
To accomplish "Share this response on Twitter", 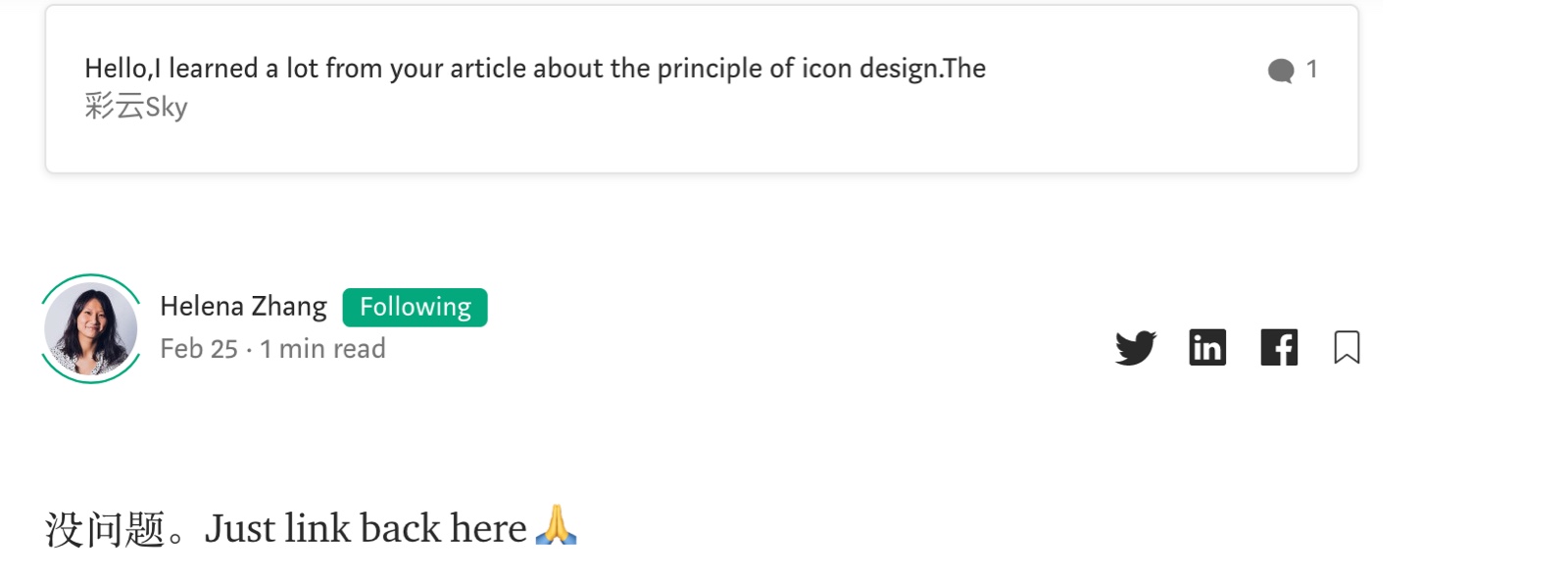I will (1135, 348).
